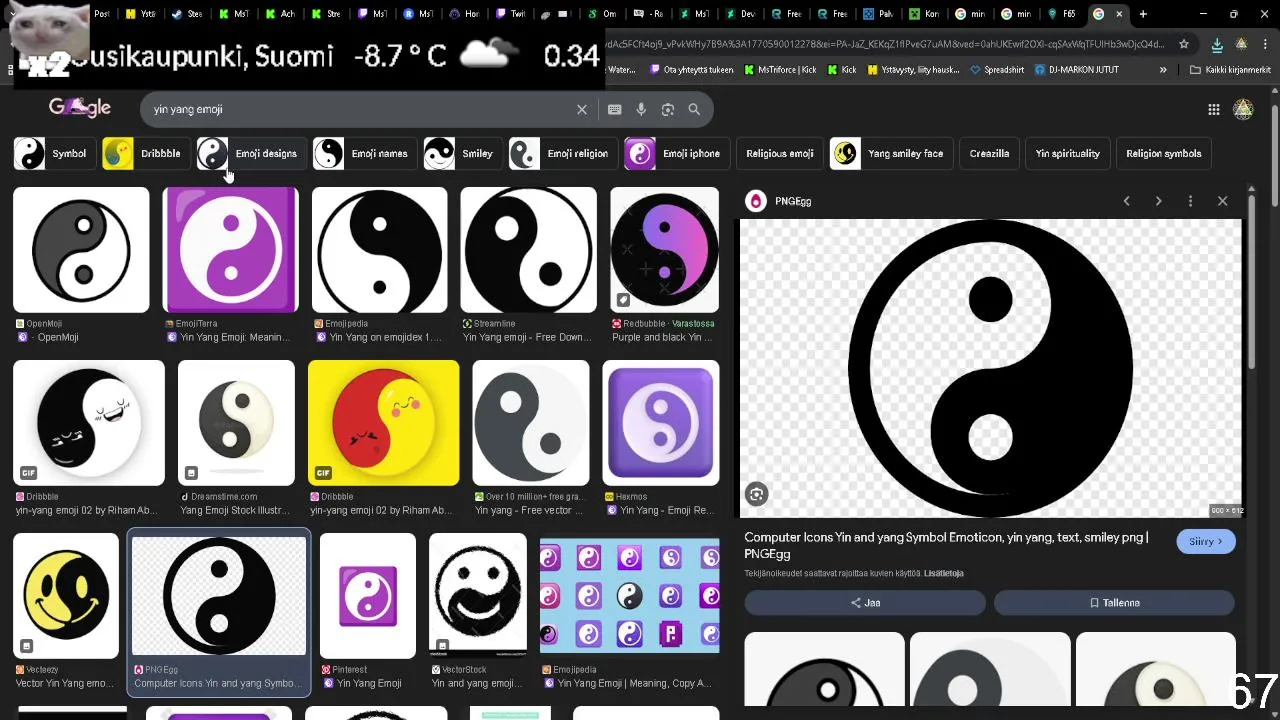
Task: Open the Streamline yin yang thumbnail
Action: coord(528,250)
